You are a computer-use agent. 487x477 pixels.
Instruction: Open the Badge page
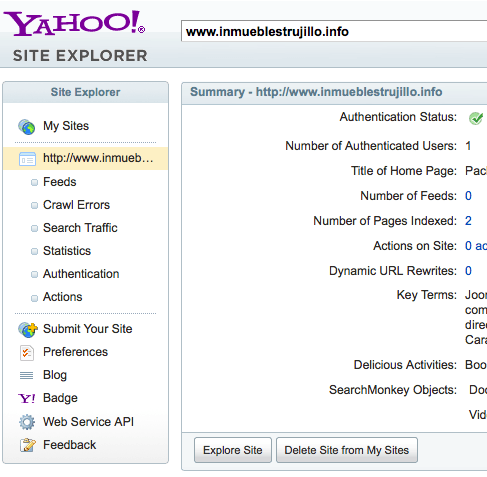(60, 398)
